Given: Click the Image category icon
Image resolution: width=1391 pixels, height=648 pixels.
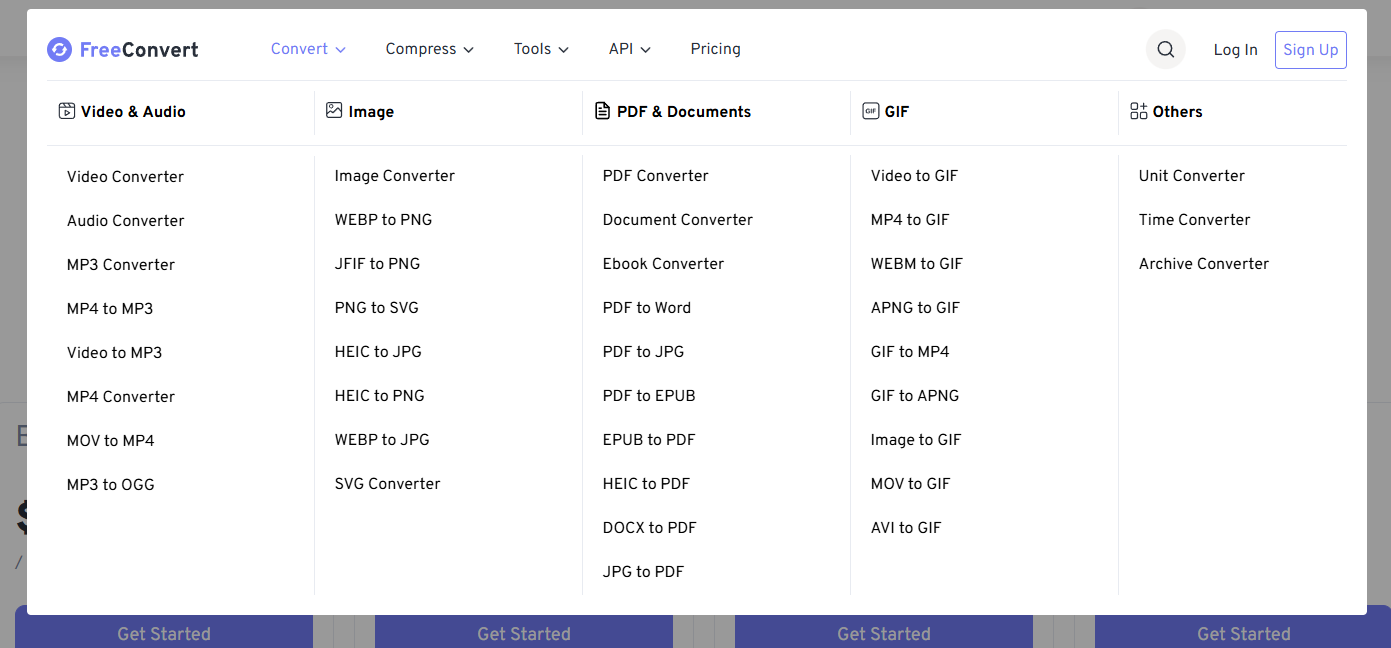Looking at the screenshot, I should pyautogui.click(x=334, y=111).
